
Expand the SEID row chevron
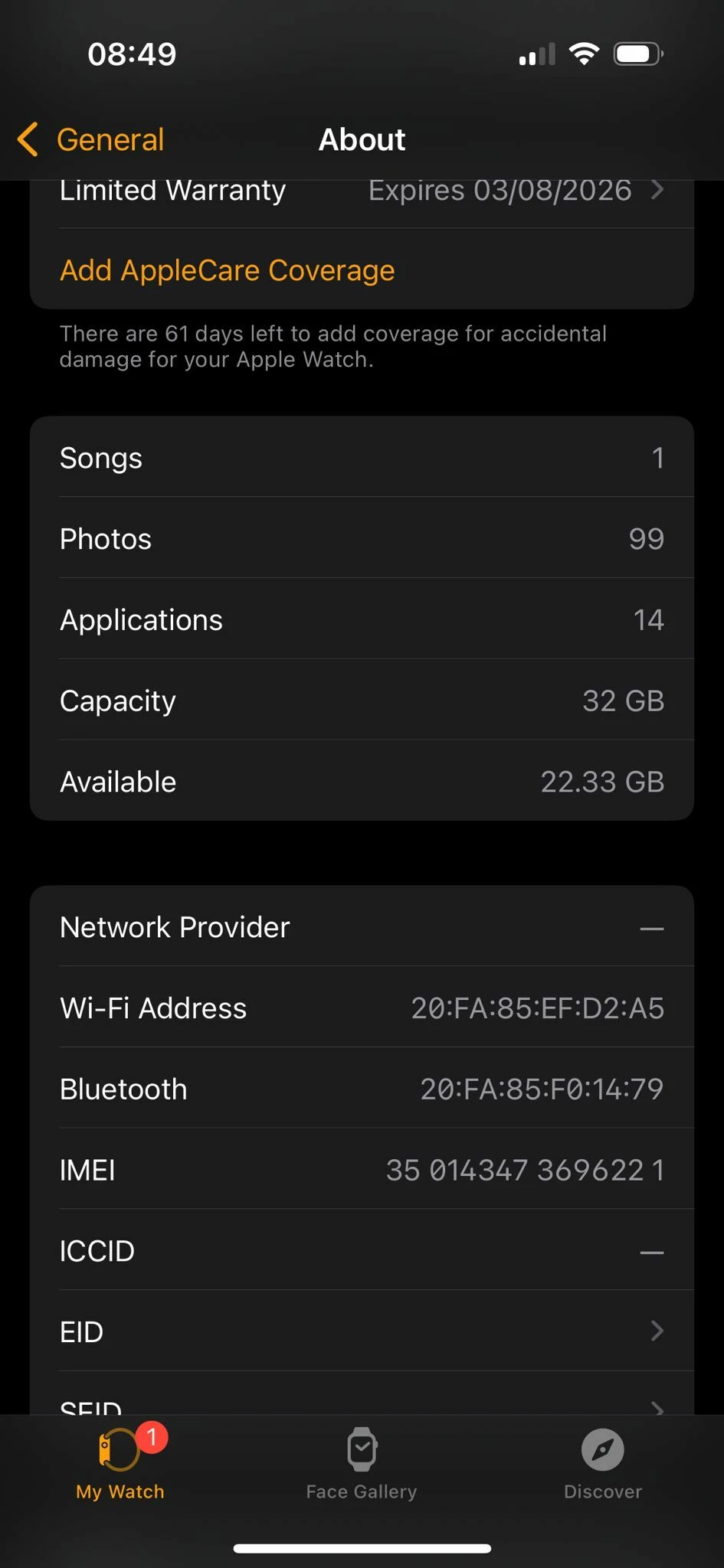tap(657, 1406)
